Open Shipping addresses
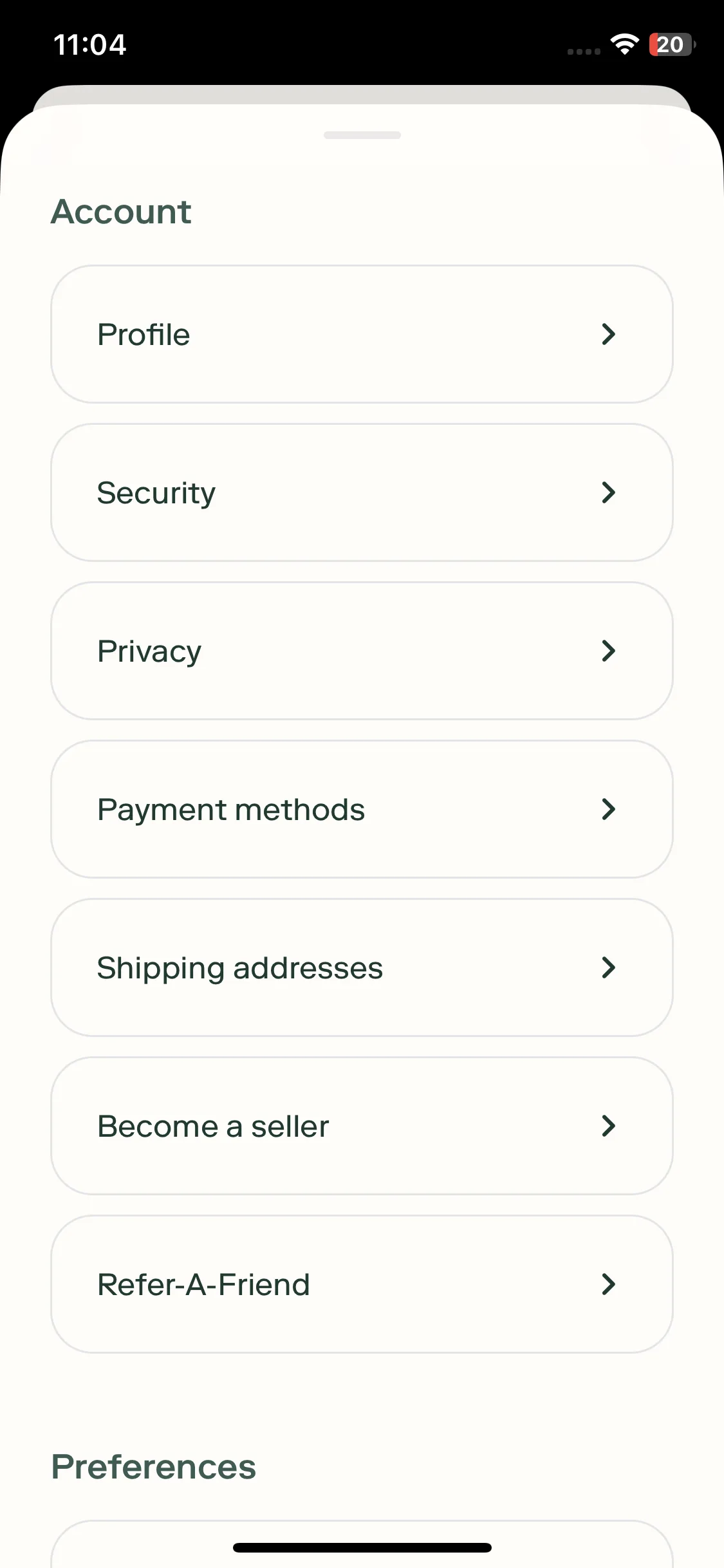724x1568 pixels. [362, 967]
